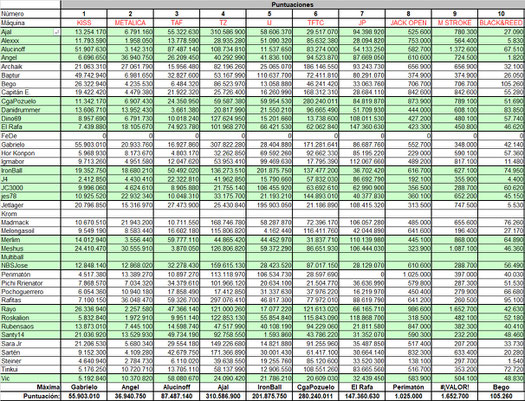The image size is (525, 401).
Task: Select the M STROKE header cell
Action: click(x=455, y=23)
